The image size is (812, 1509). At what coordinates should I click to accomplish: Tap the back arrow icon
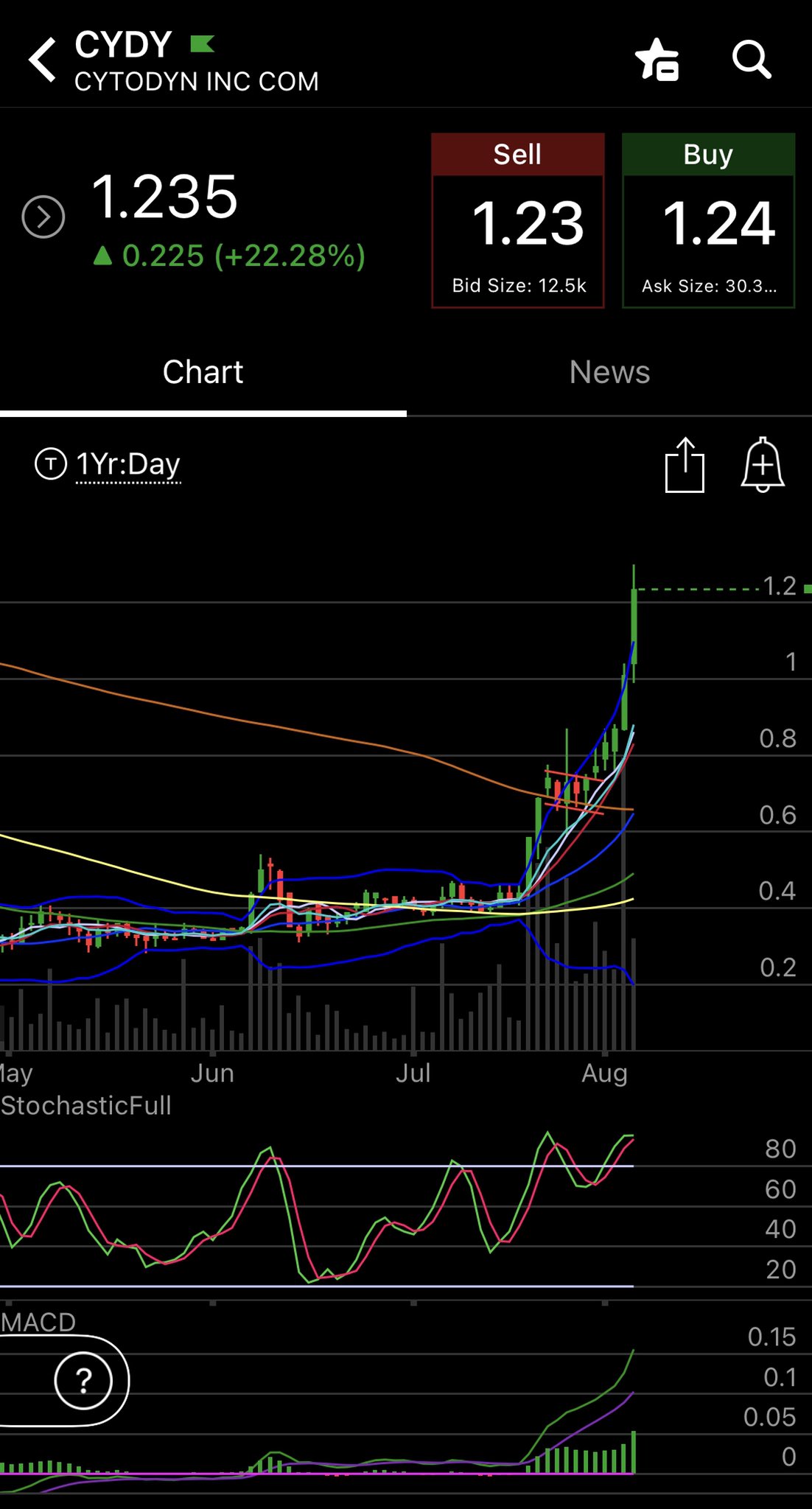tap(42, 60)
